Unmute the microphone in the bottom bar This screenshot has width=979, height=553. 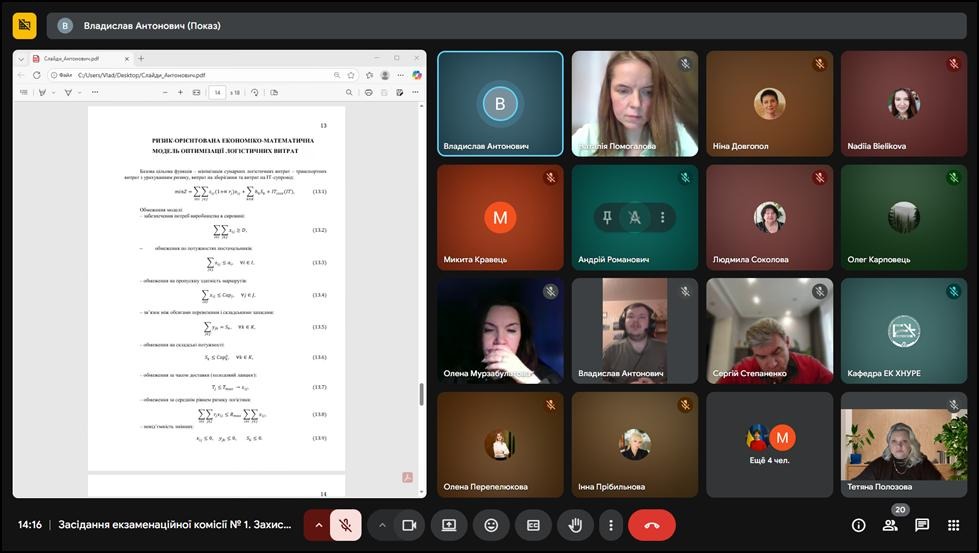coord(345,525)
